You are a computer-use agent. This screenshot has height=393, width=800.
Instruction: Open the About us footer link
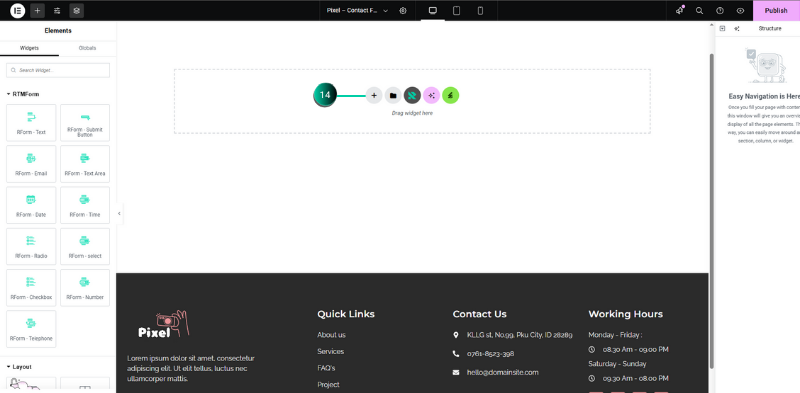click(x=331, y=335)
